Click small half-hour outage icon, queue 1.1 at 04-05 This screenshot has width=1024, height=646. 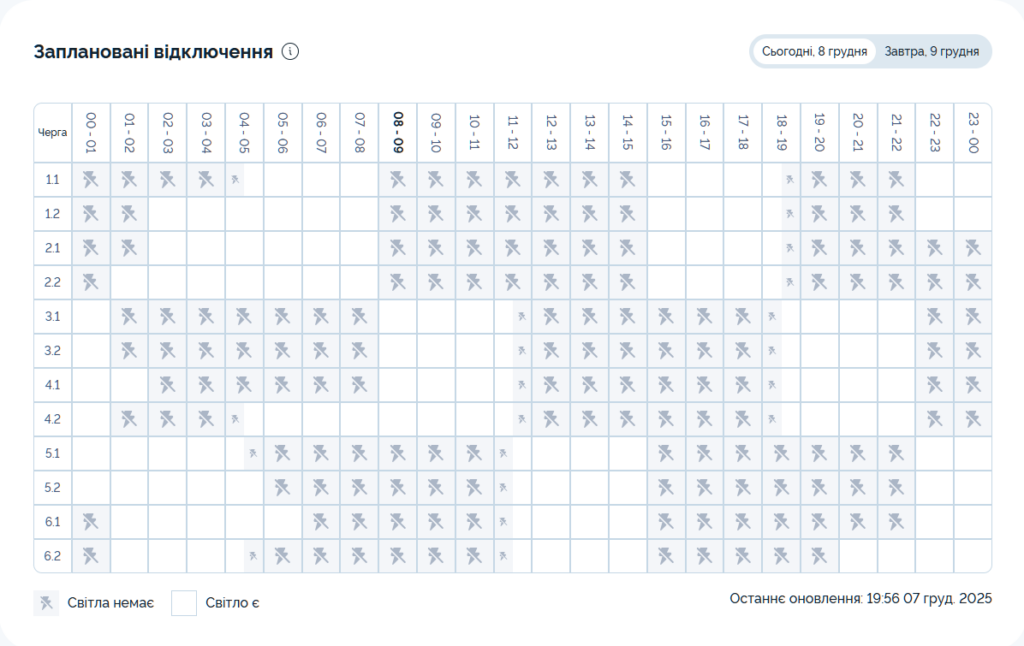(x=236, y=180)
